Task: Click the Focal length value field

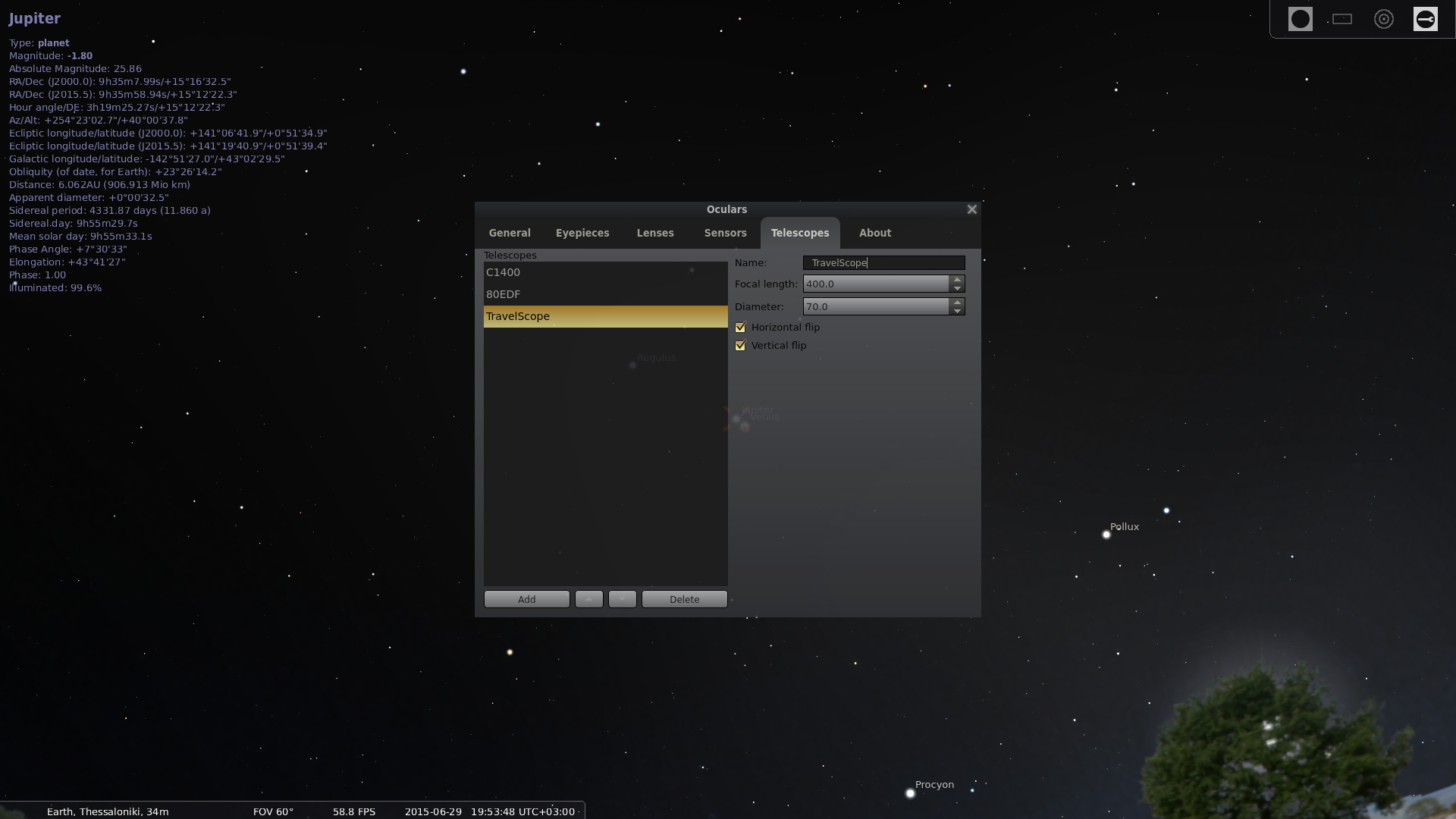Action: click(x=876, y=284)
